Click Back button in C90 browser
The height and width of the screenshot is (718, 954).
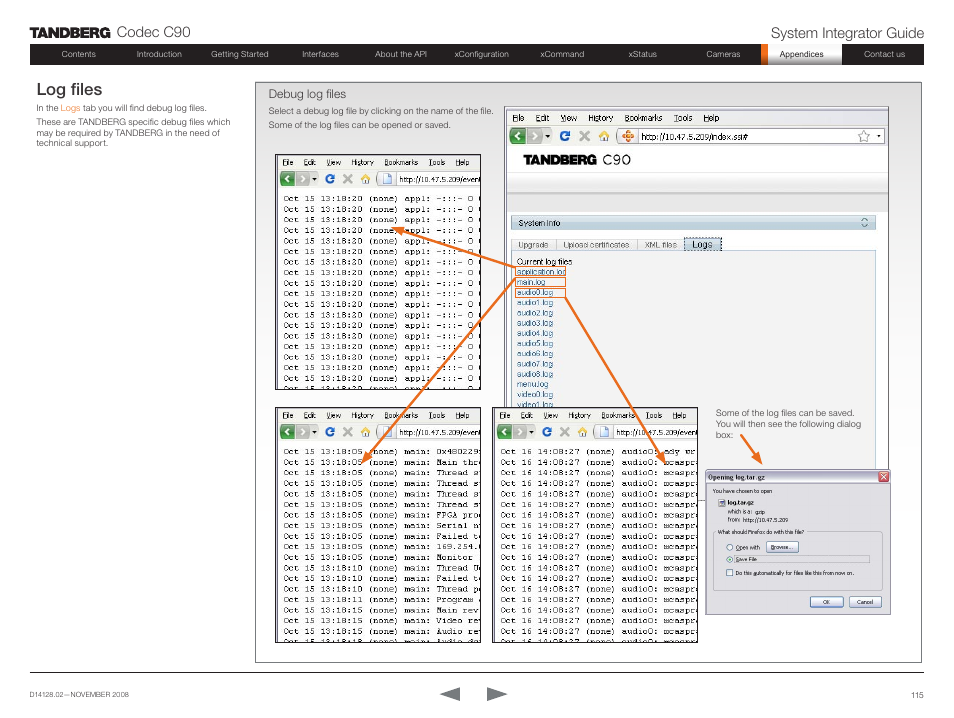click(x=518, y=136)
